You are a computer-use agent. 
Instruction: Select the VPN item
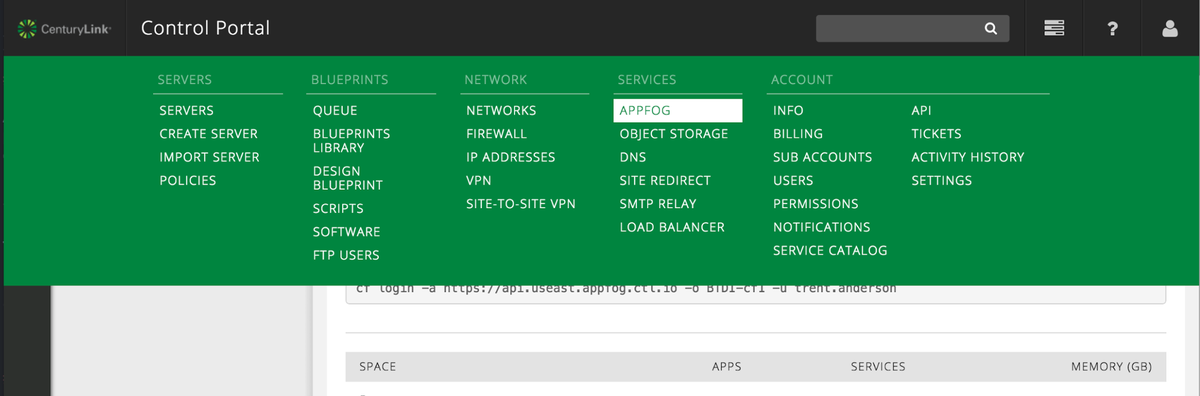coord(478,181)
